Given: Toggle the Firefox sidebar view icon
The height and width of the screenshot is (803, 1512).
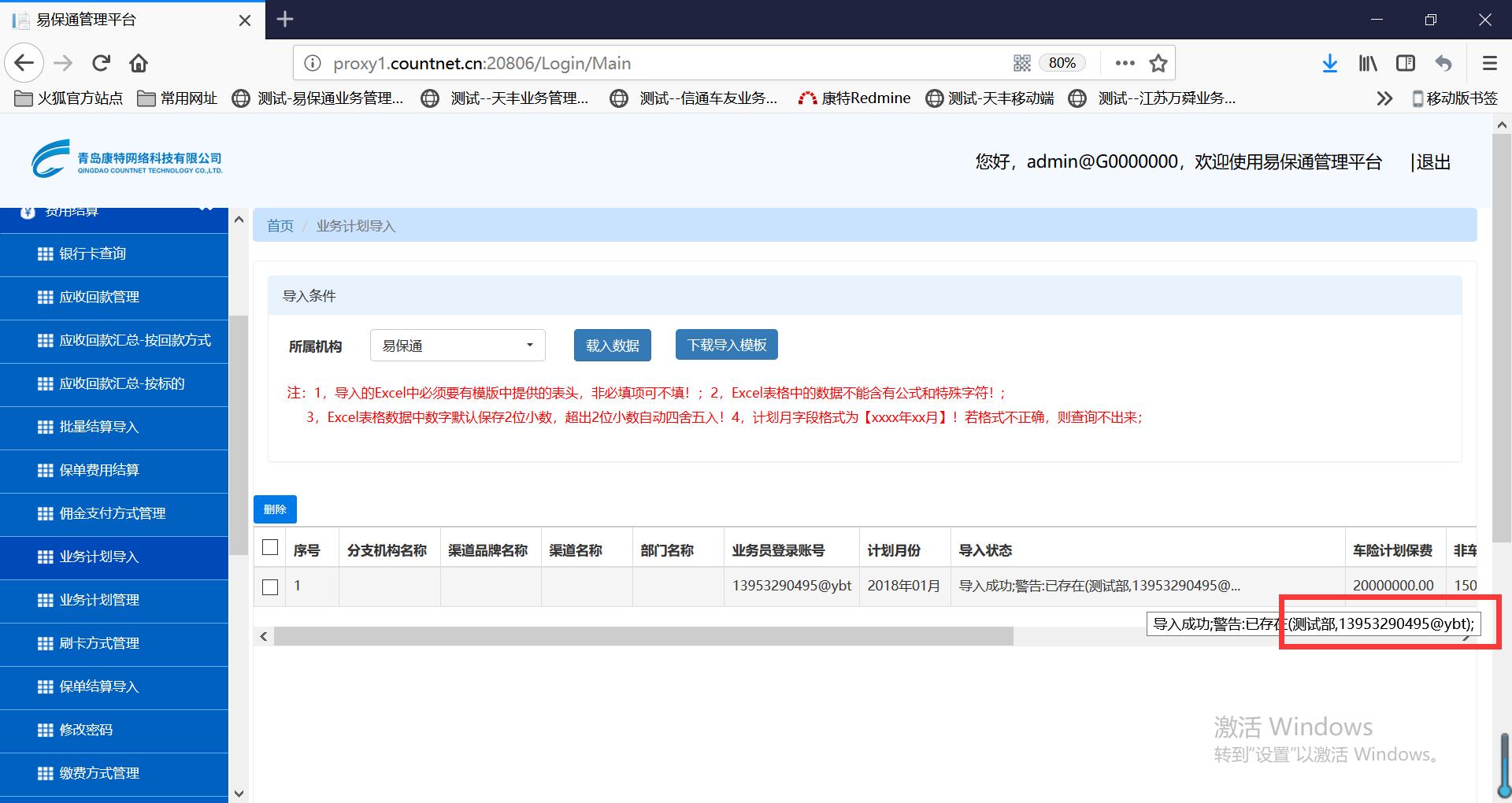Looking at the screenshot, I should 1406,63.
